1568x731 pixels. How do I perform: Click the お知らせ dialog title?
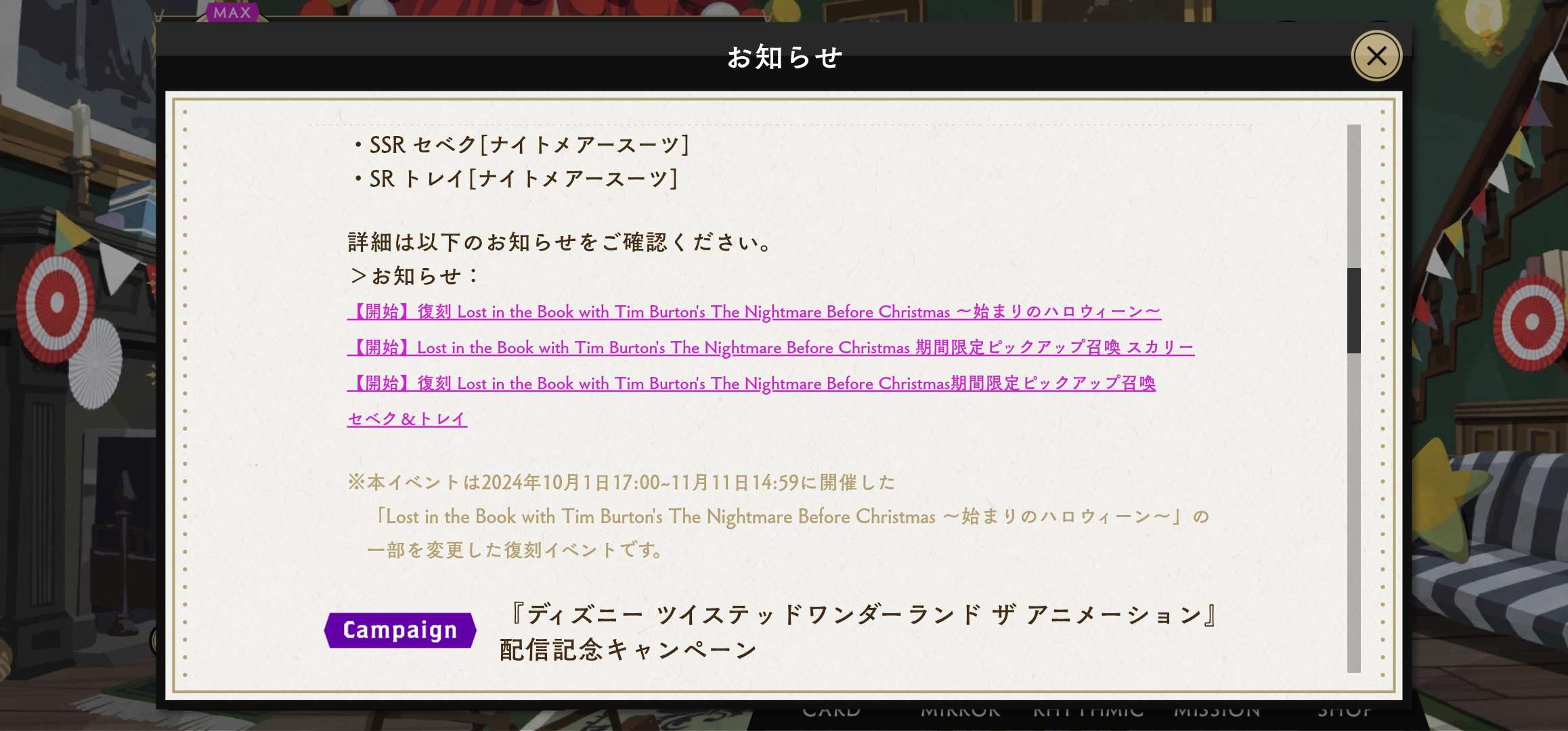[x=784, y=58]
